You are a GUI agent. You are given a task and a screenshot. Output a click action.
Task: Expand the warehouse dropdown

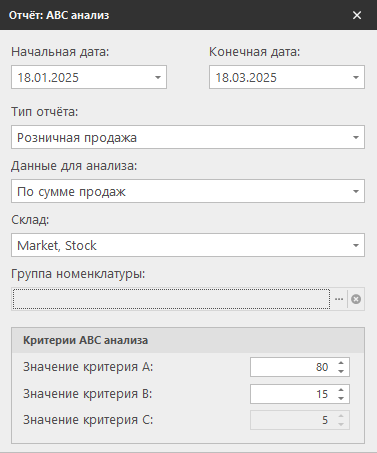click(x=356, y=245)
